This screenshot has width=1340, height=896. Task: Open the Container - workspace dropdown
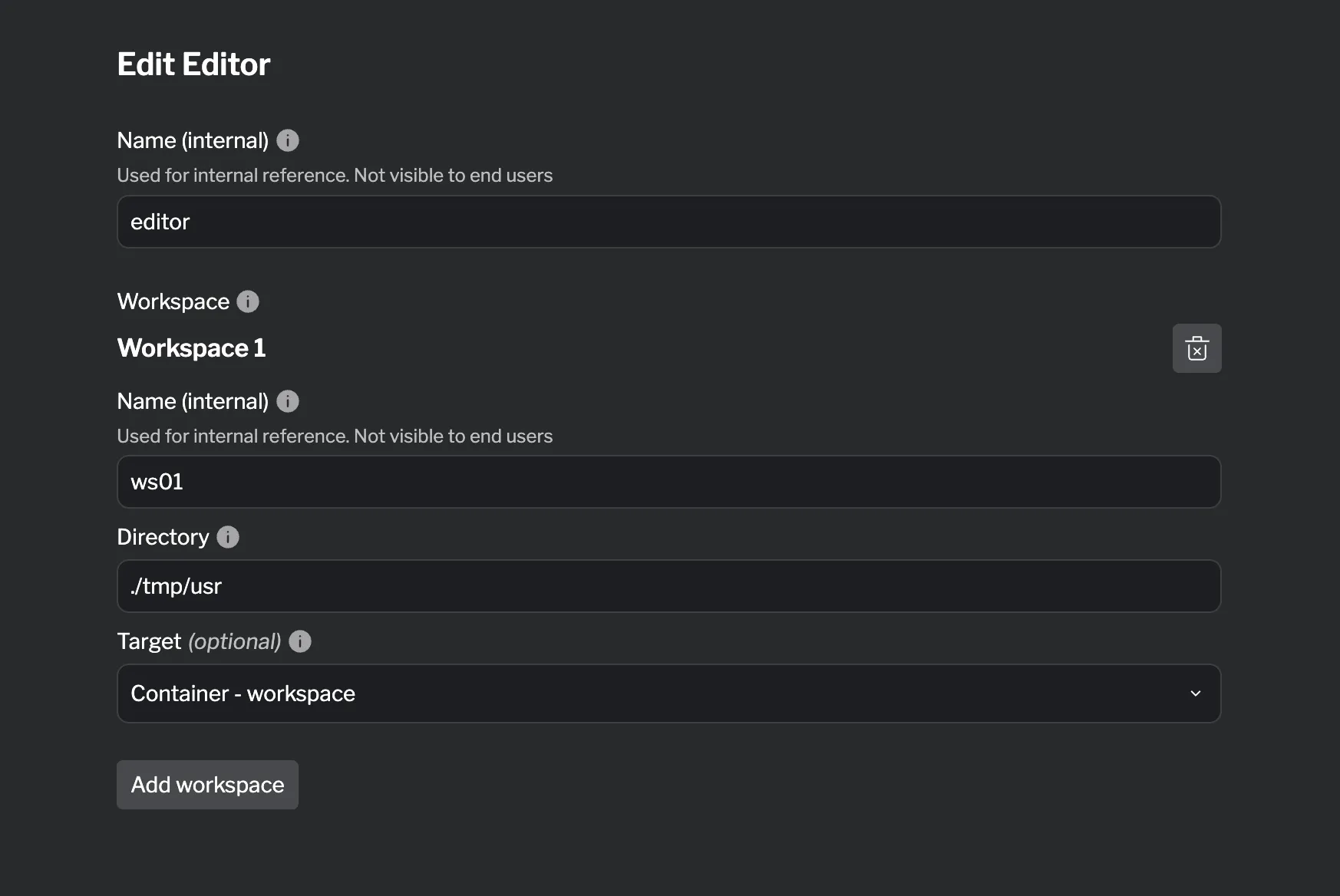point(668,693)
